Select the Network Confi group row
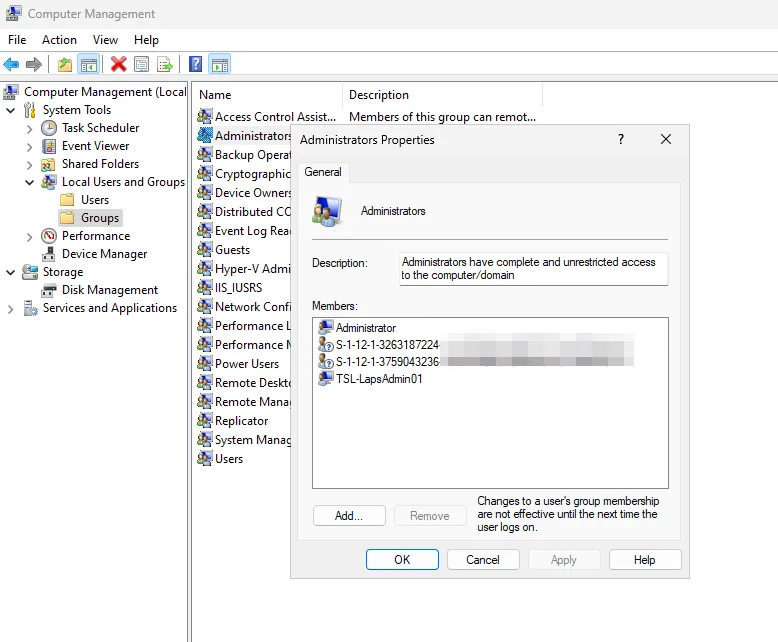The height and width of the screenshot is (642, 778). tap(244, 307)
